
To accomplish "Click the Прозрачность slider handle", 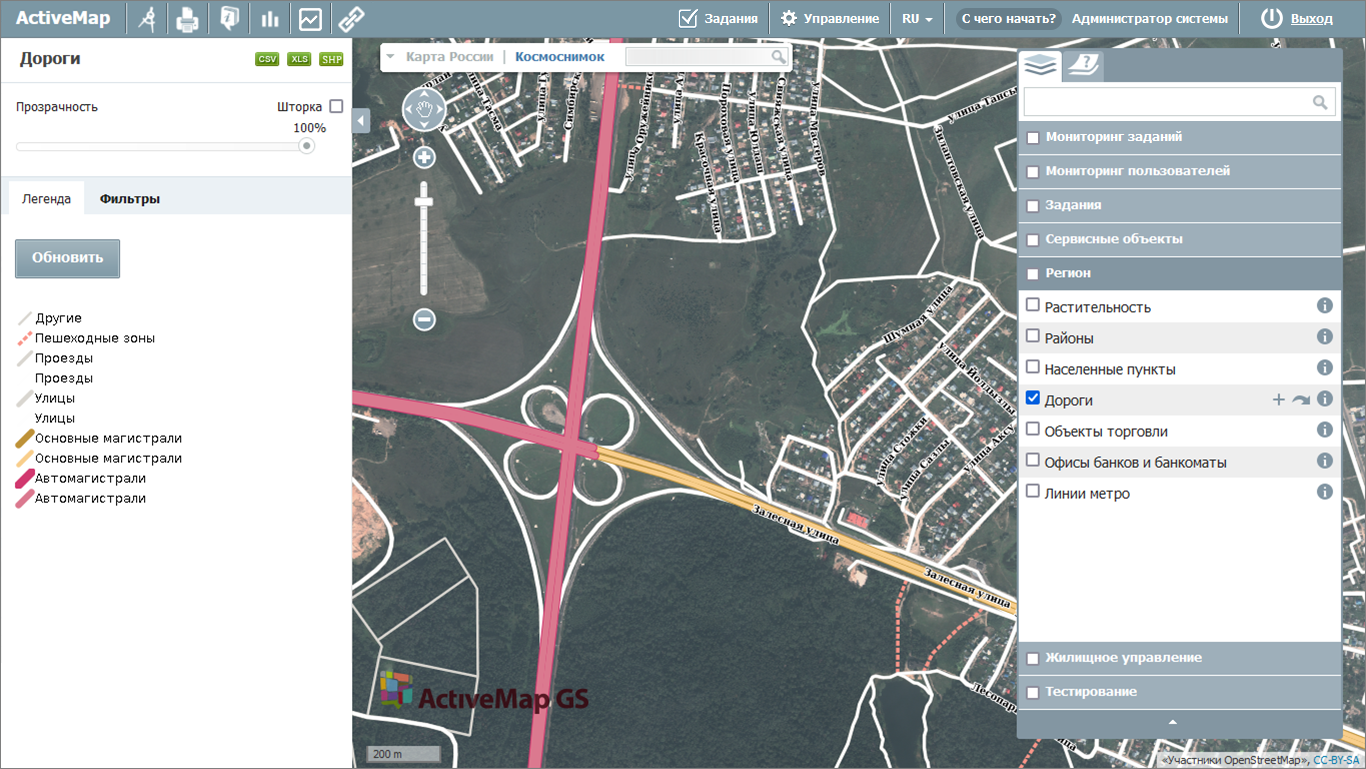I will [307, 146].
